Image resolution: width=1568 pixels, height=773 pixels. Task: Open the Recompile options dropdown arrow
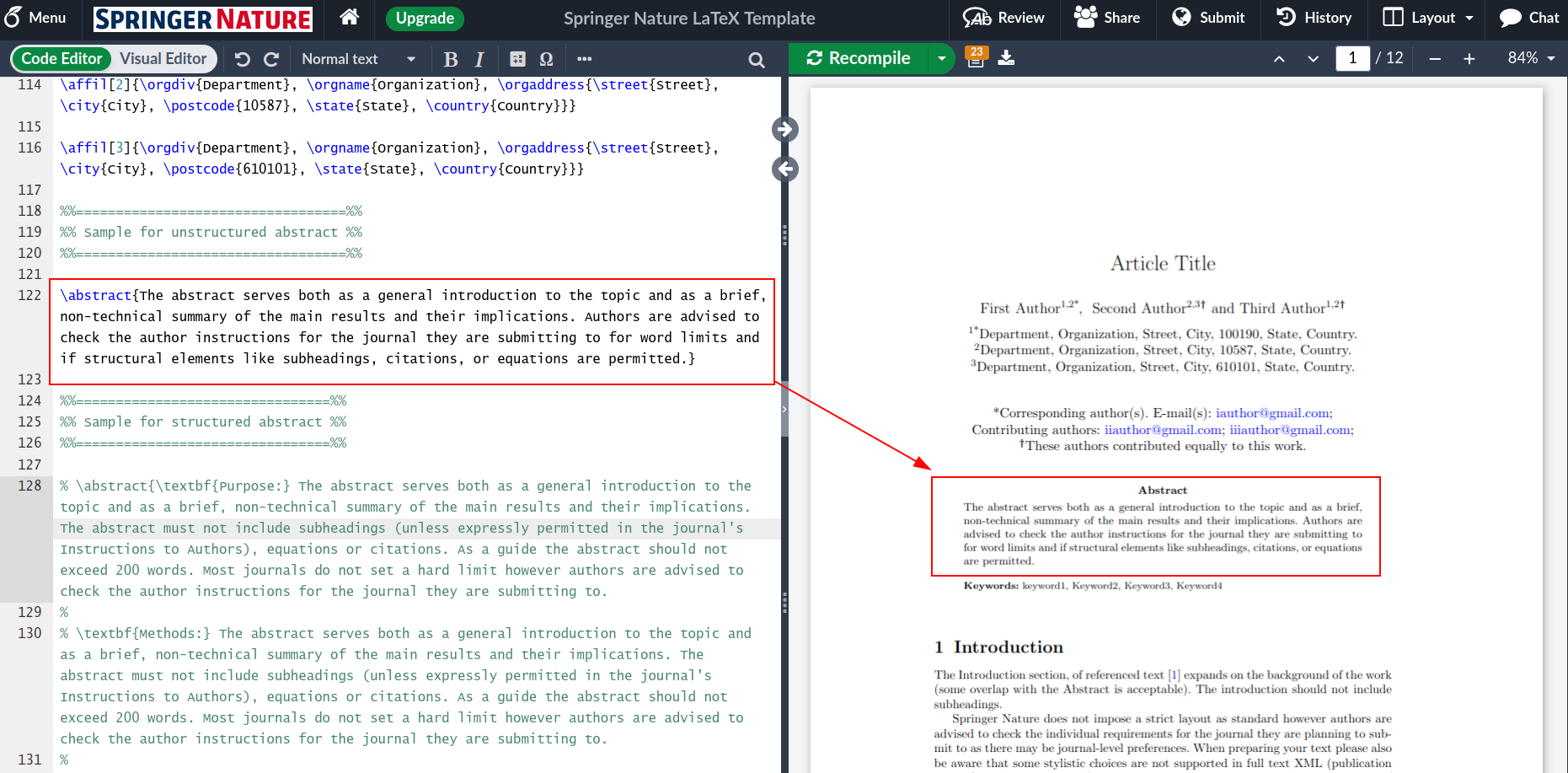pyautogui.click(x=941, y=58)
